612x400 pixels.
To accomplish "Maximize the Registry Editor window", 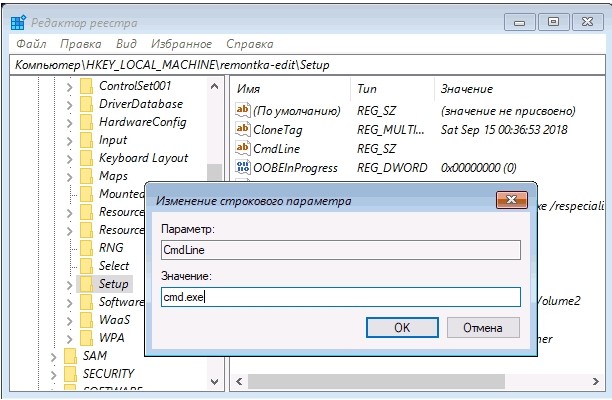I will pos(553,22).
